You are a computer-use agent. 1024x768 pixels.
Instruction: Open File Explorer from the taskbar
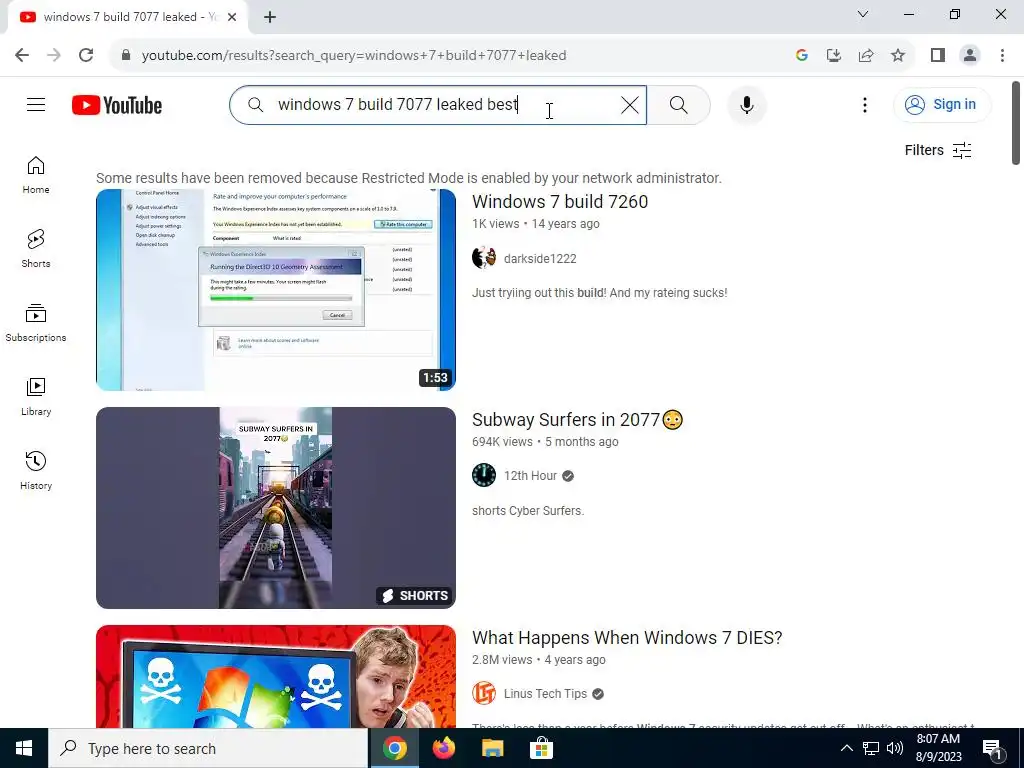[492, 748]
